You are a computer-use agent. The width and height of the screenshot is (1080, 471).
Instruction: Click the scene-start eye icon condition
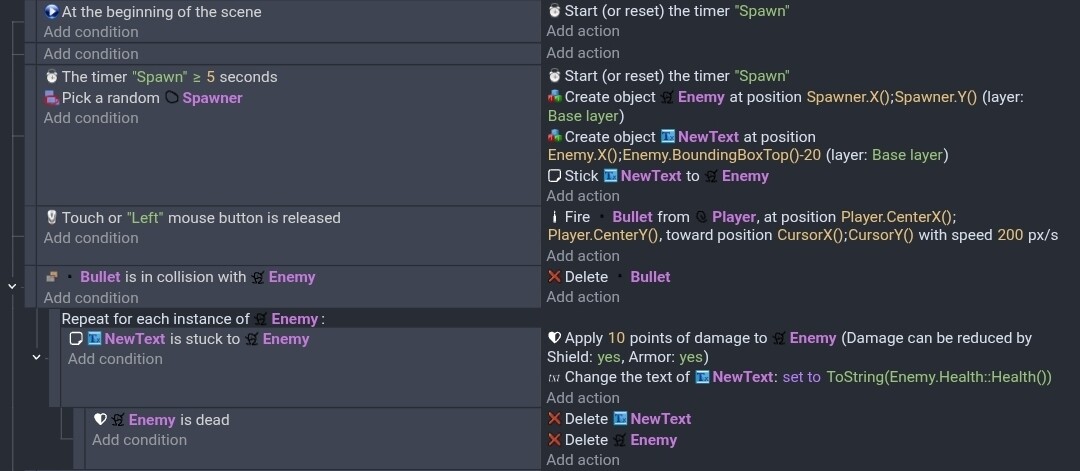click(x=52, y=12)
